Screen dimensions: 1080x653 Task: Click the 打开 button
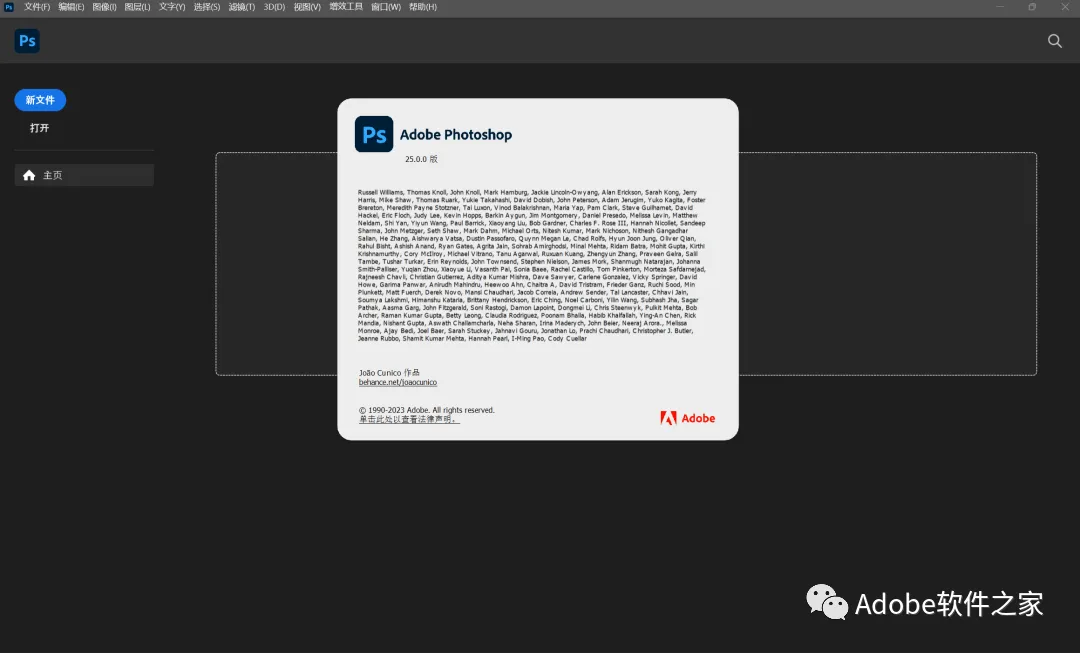39,128
